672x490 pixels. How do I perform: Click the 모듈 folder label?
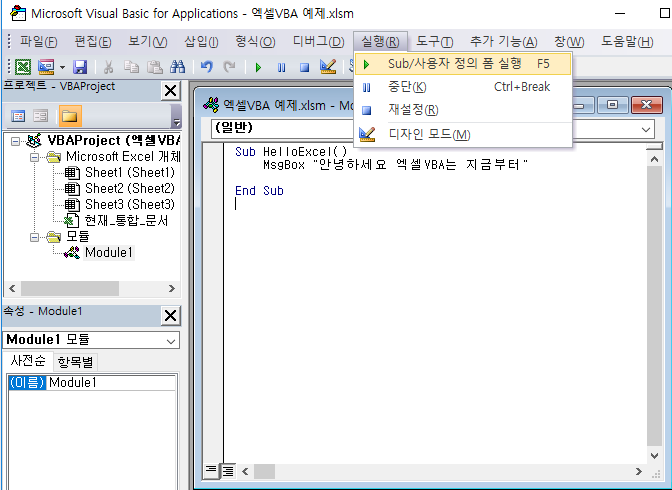78,236
